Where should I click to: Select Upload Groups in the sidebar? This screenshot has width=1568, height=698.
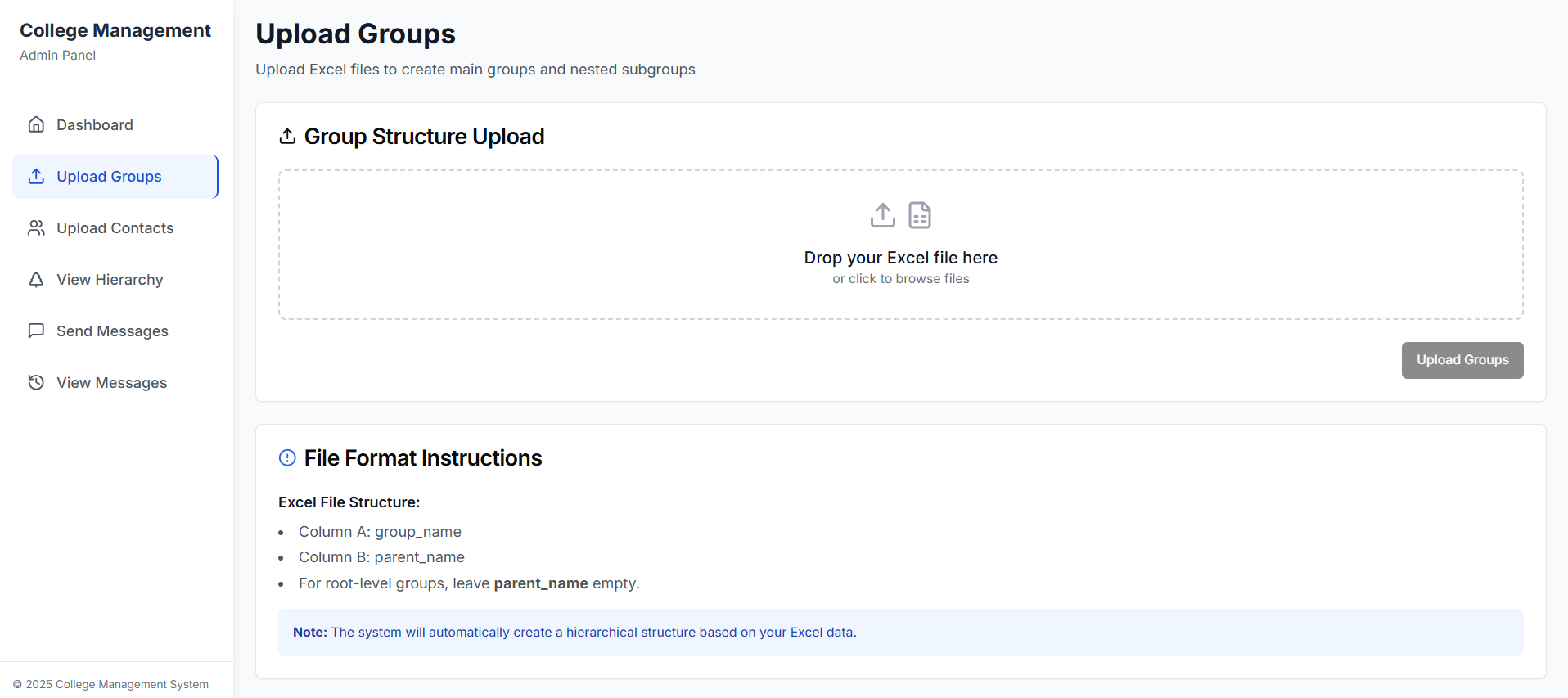click(x=115, y=176)
